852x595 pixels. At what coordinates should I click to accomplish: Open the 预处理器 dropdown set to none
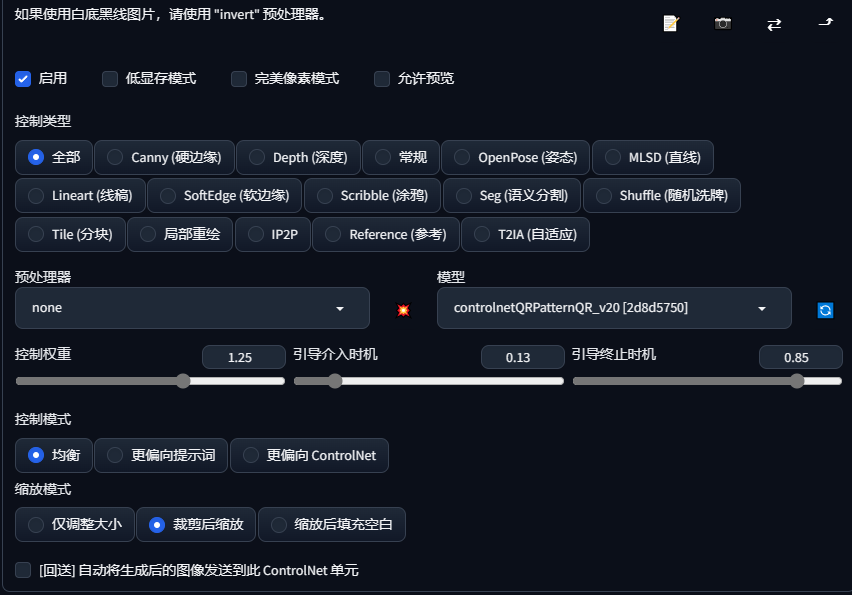coord(192,308)
